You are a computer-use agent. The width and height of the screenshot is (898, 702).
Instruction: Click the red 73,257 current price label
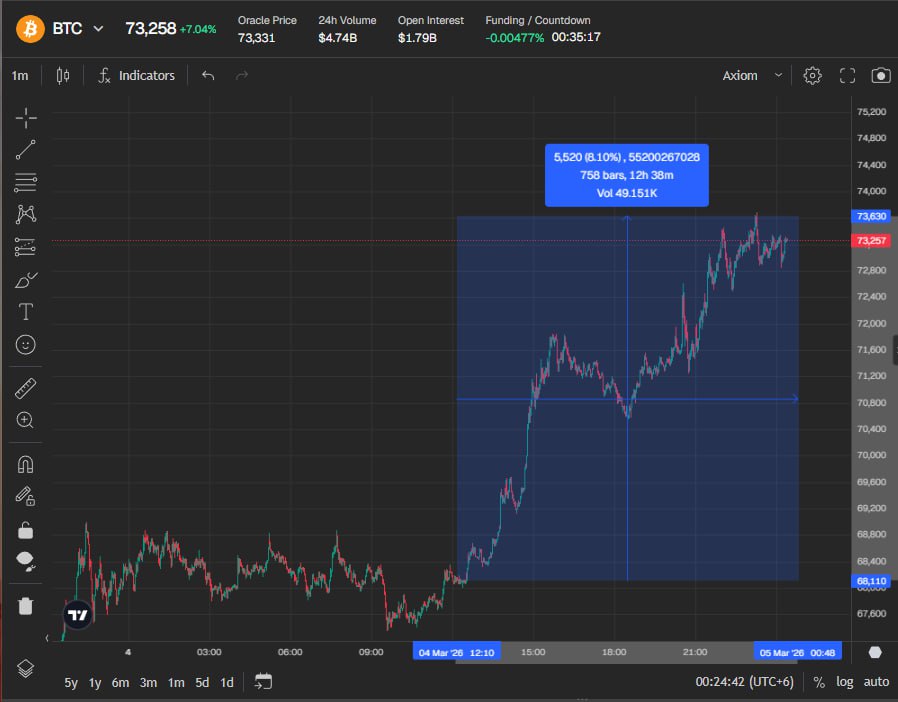tap(871, 240)
